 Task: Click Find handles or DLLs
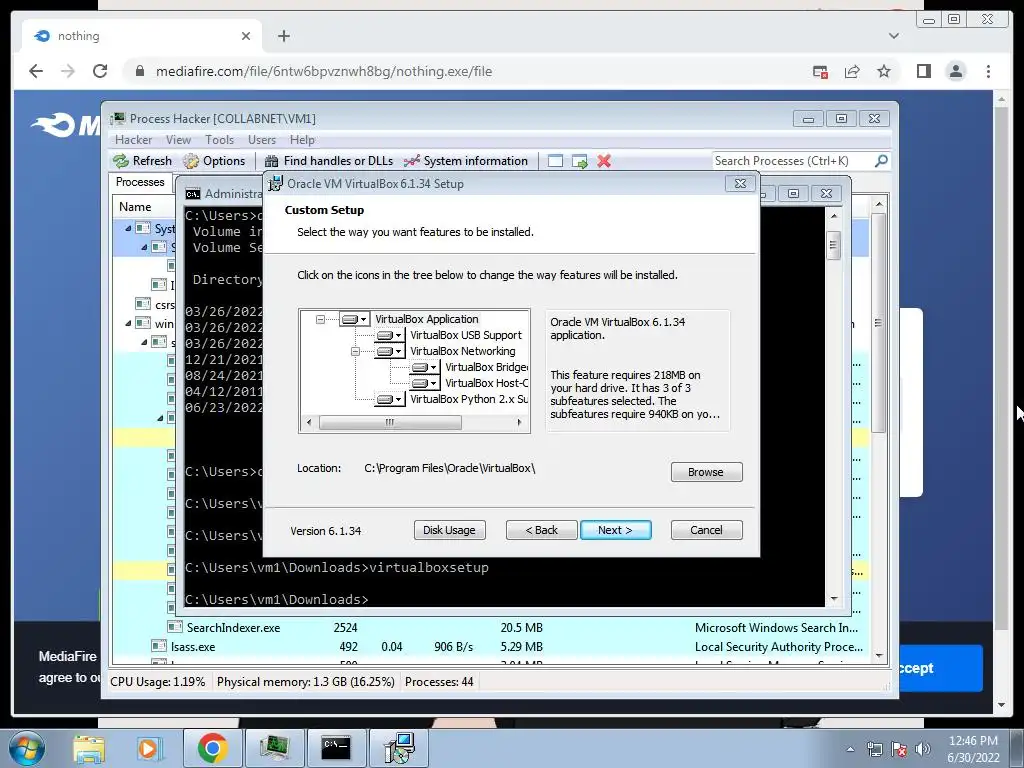[x=329, y=161]
